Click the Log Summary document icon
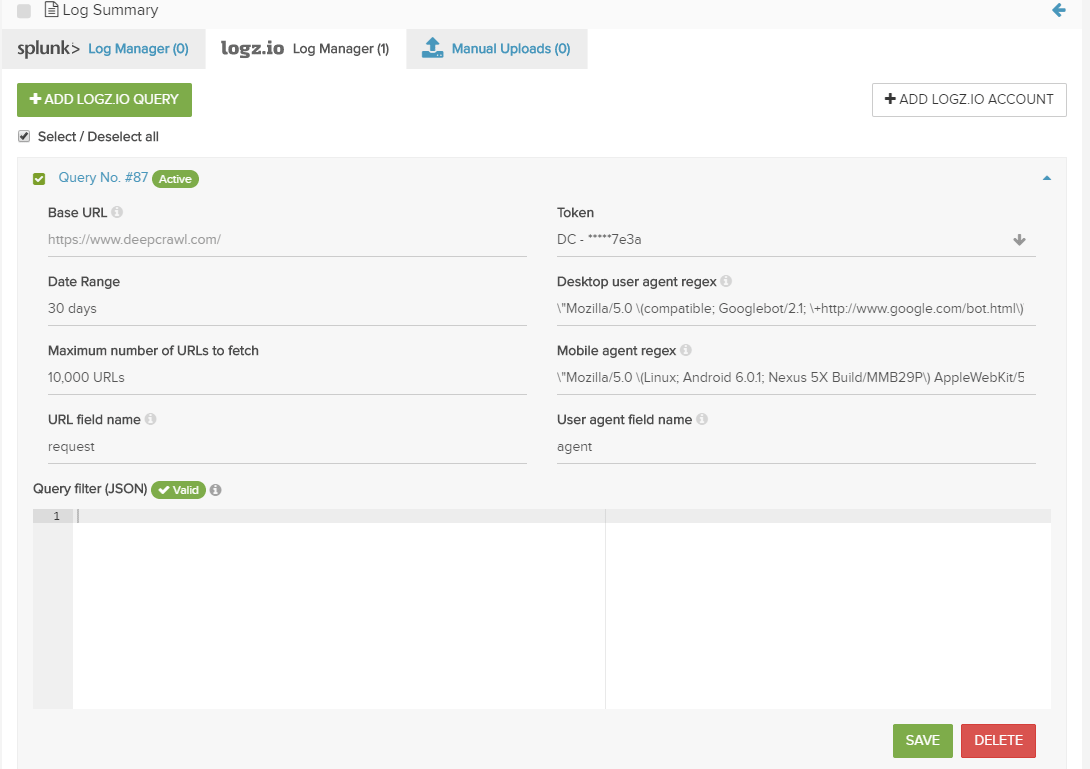1090x769 pixels. tap(51, 10)
